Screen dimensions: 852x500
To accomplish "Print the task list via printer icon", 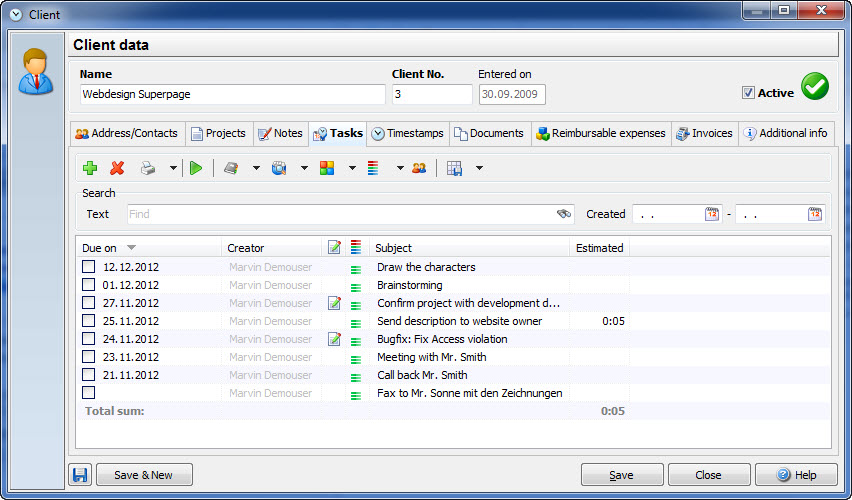I will click(148, 168).
